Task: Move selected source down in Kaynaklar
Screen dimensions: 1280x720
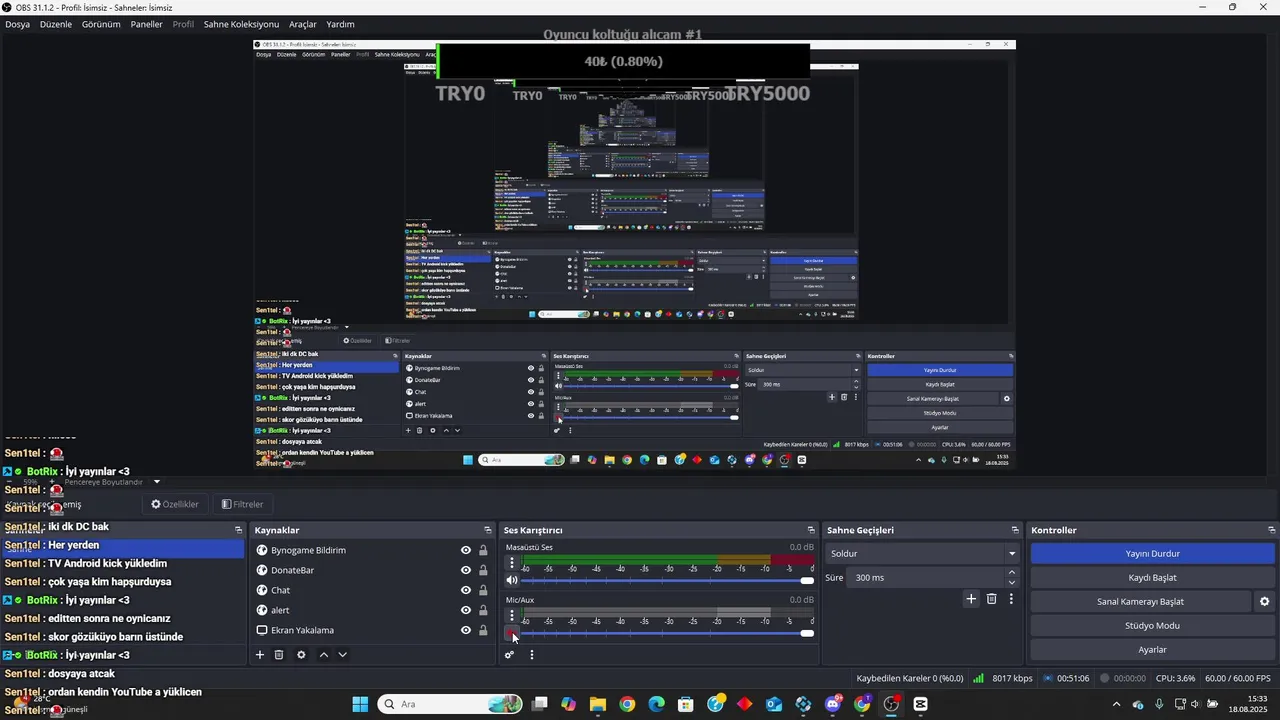Action: point(342,655)
